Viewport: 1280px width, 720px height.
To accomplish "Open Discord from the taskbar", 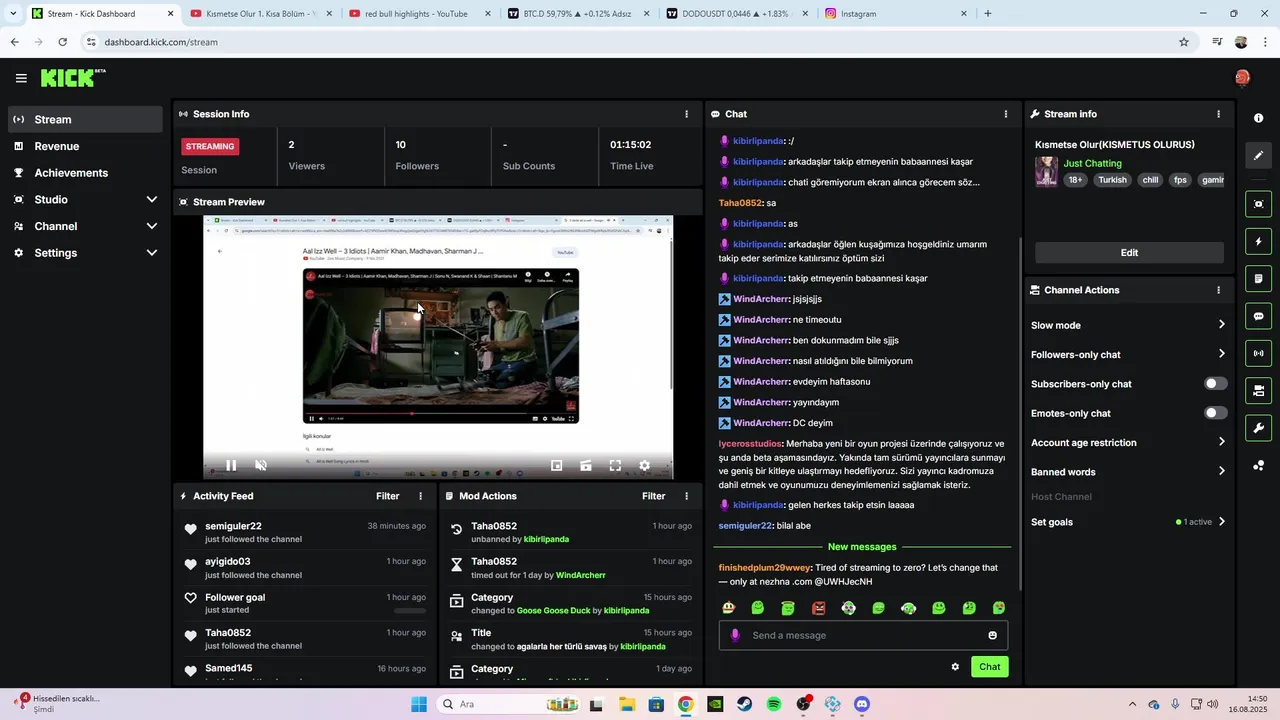I will 862,704.
